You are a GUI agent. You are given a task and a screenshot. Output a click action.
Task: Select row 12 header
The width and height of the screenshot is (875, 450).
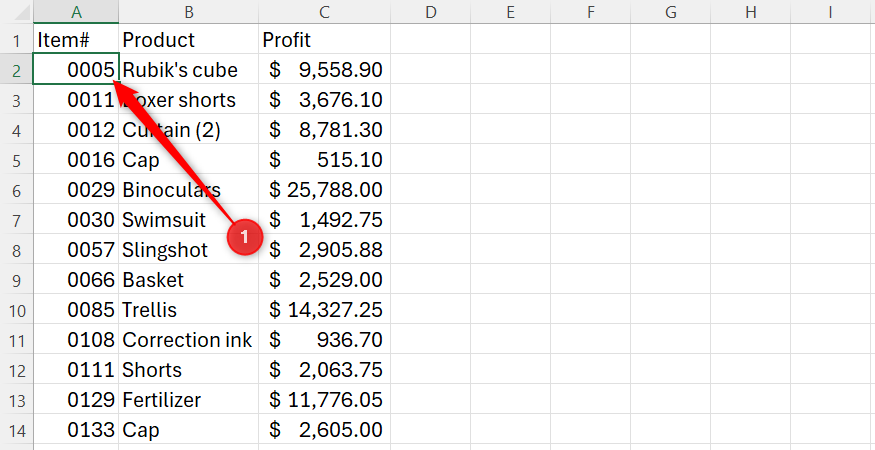click(17, 370)
